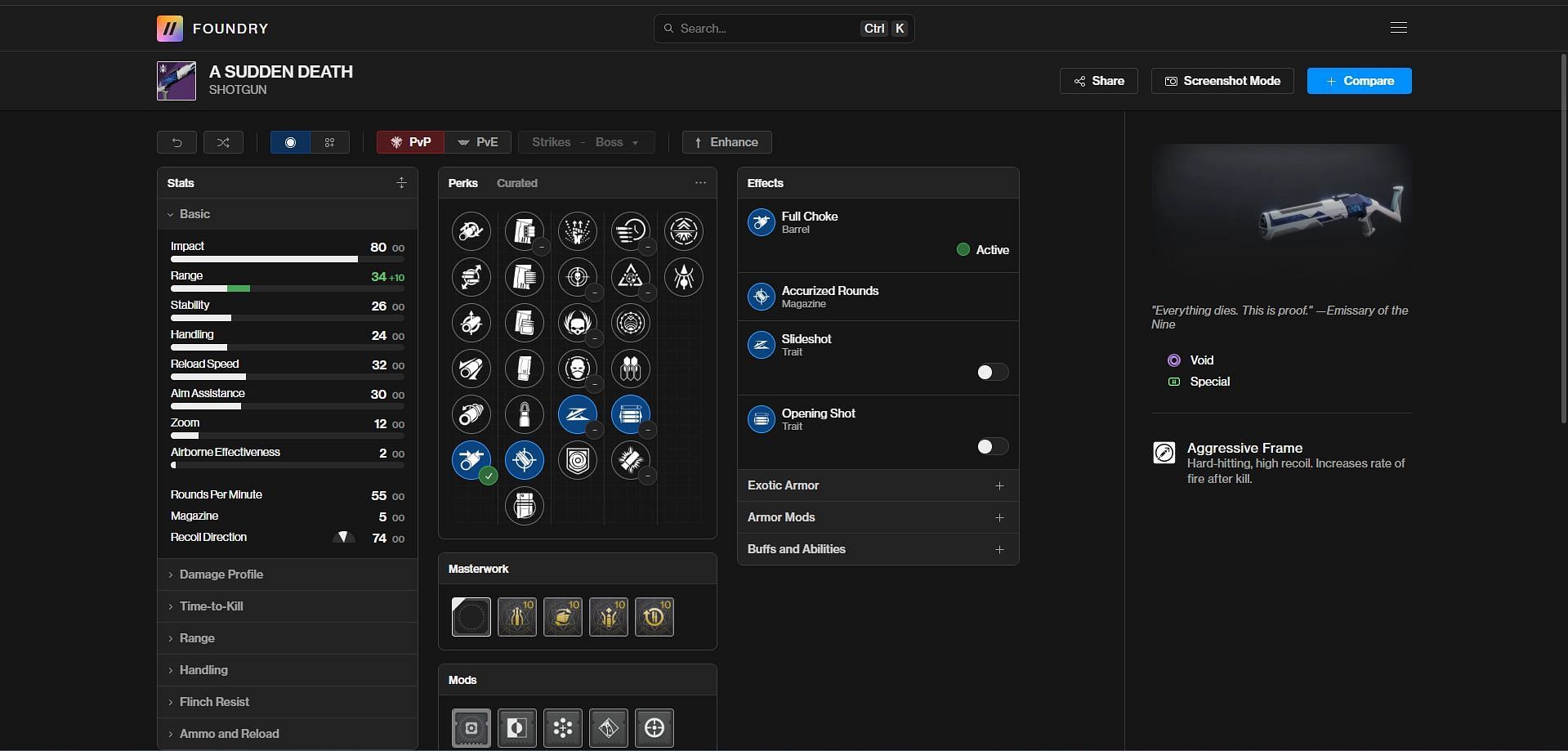
Task: Select the half-circle contrast mod icon
Action: coord(517,728)
